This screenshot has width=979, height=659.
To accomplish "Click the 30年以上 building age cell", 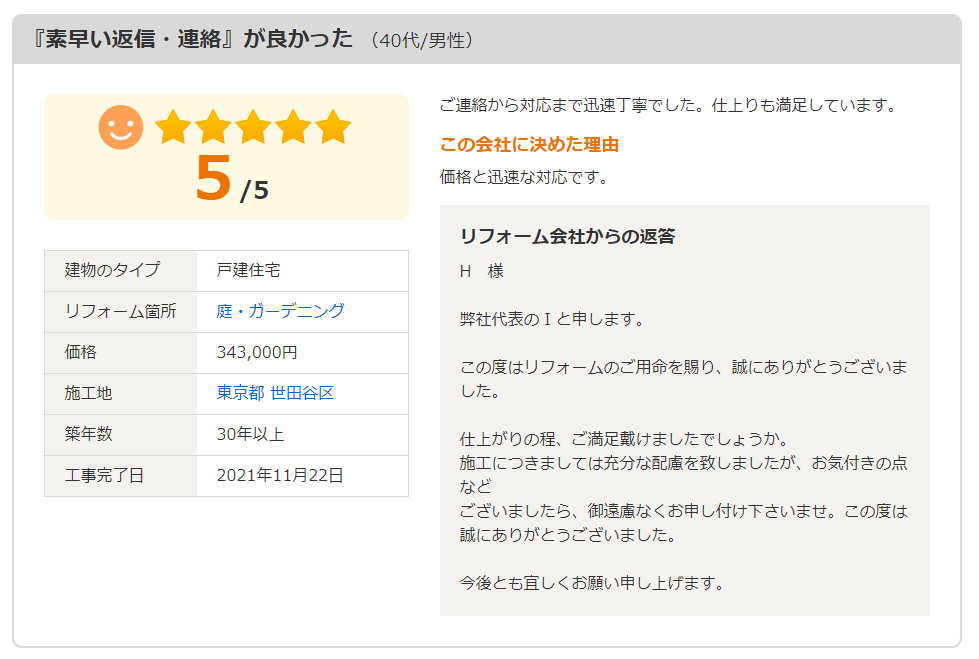I will click(x=302, y=434).
